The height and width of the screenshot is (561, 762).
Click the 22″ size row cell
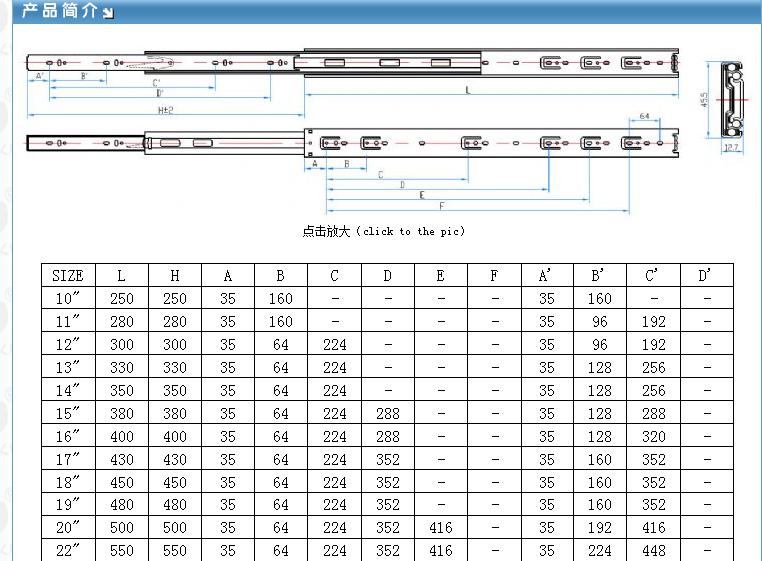click(68, 550)
